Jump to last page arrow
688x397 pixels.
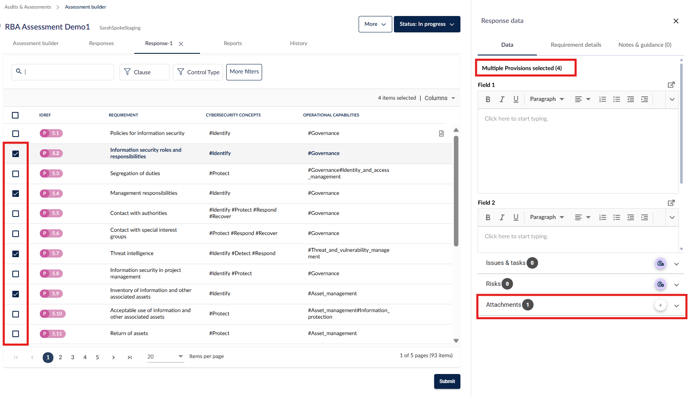[x=129, y=357]
